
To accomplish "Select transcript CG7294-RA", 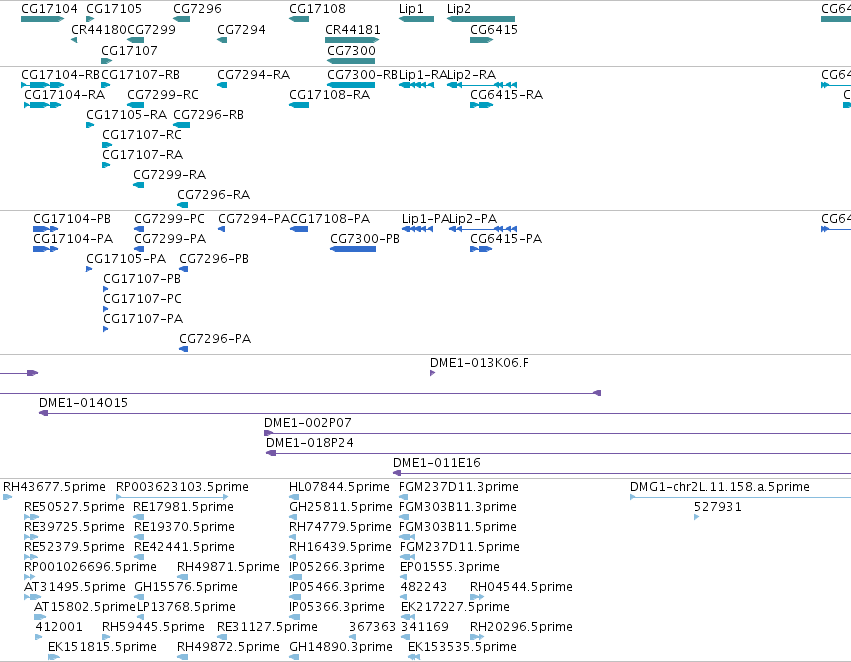I will tap(222, 85).
